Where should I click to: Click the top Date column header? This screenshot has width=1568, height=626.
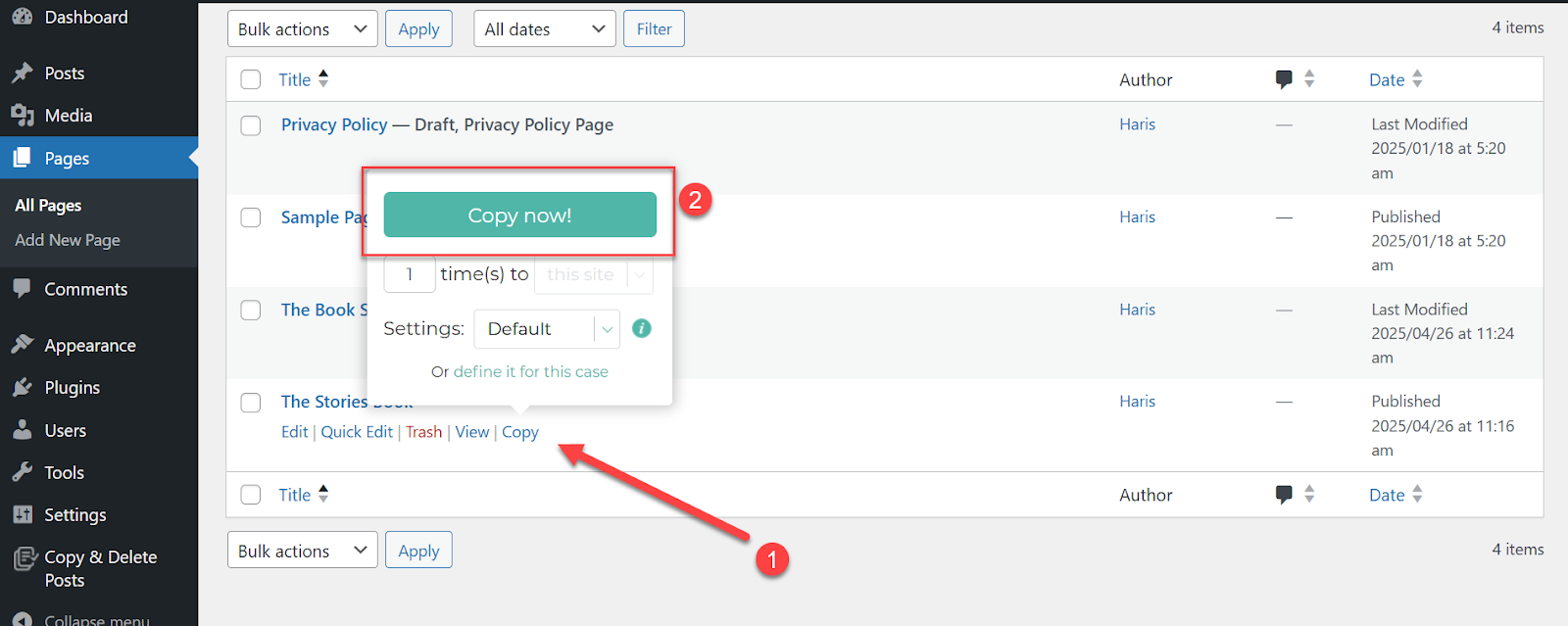tap(1387, 80)
